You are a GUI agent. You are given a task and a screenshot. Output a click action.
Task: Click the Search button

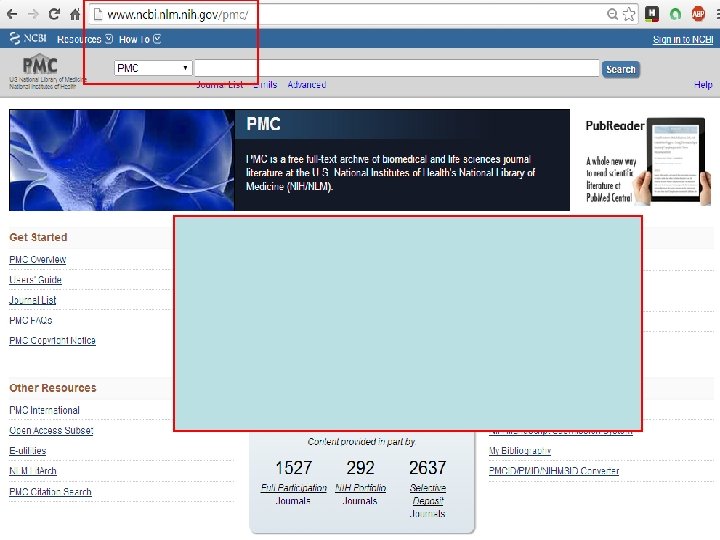(x=621, y=69)
